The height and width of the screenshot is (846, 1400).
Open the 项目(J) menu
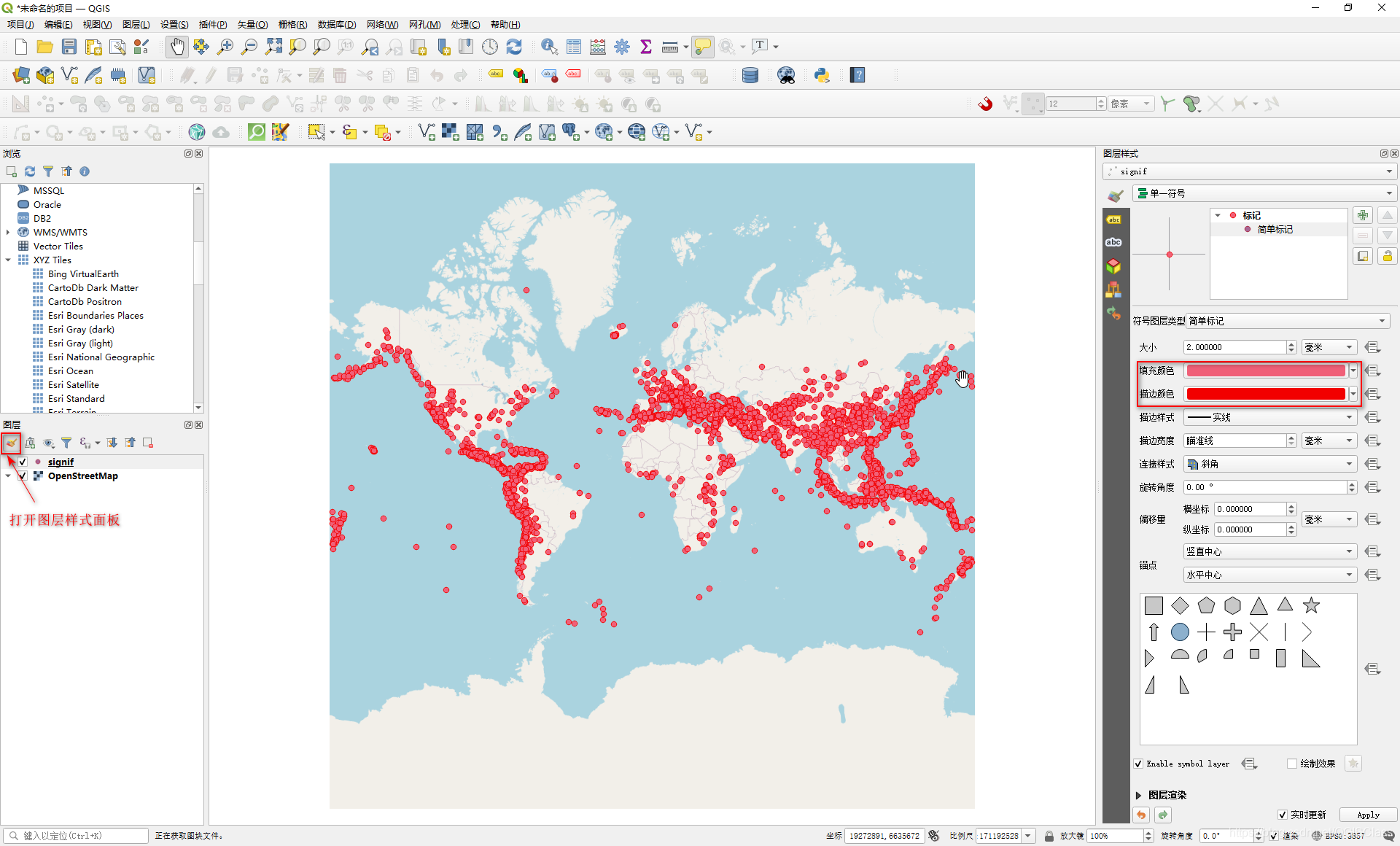[20, 25]
